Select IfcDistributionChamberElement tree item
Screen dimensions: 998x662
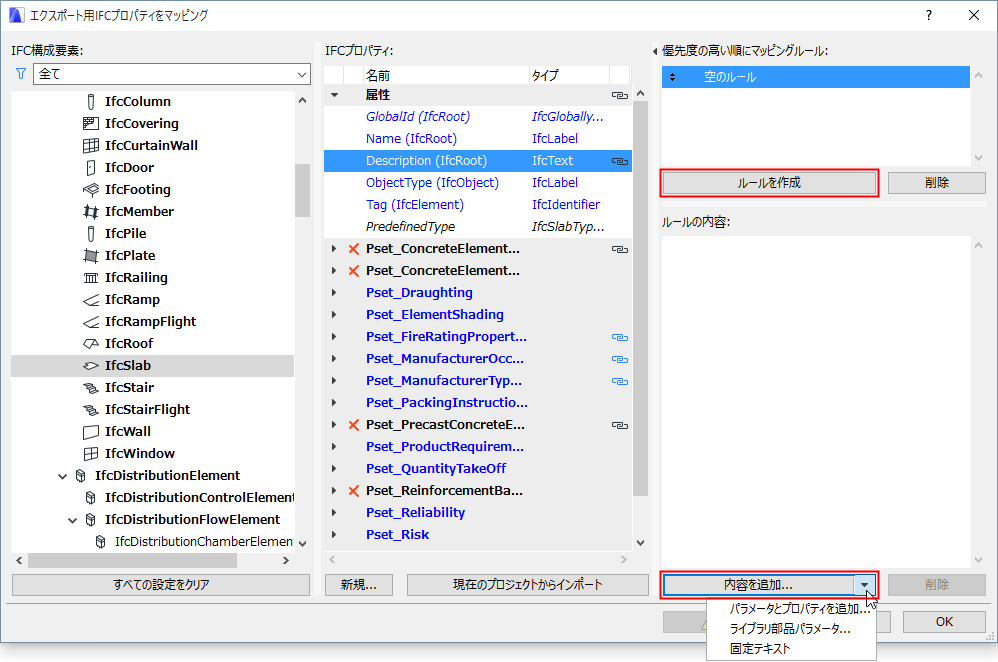pyautogui.click(x=204, y=542)
